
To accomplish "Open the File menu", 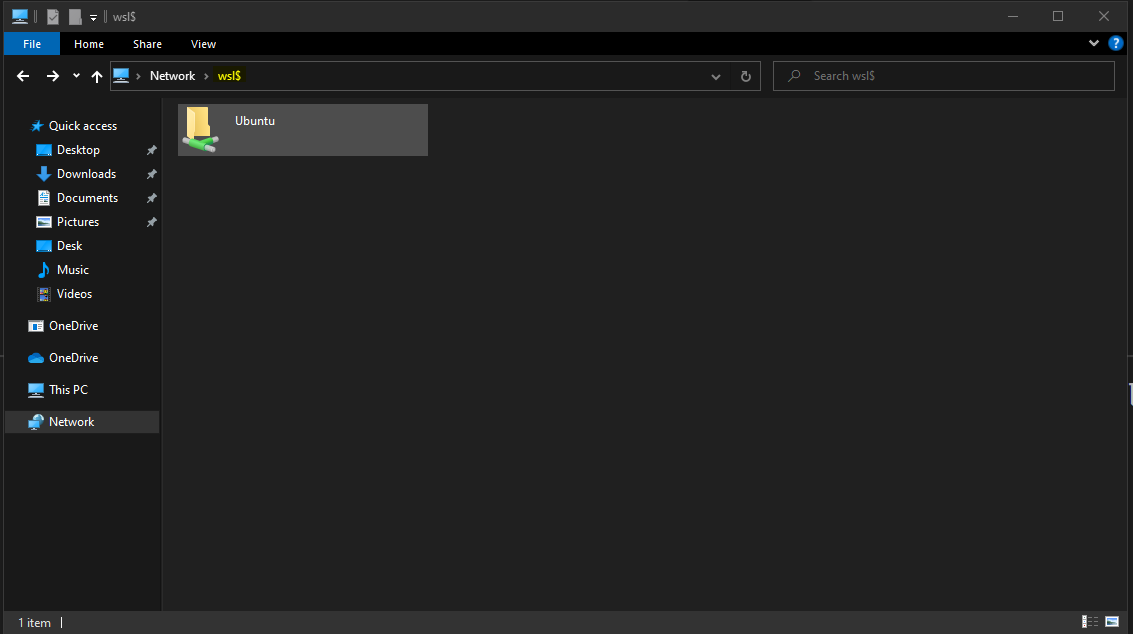I will pos(32,44).
